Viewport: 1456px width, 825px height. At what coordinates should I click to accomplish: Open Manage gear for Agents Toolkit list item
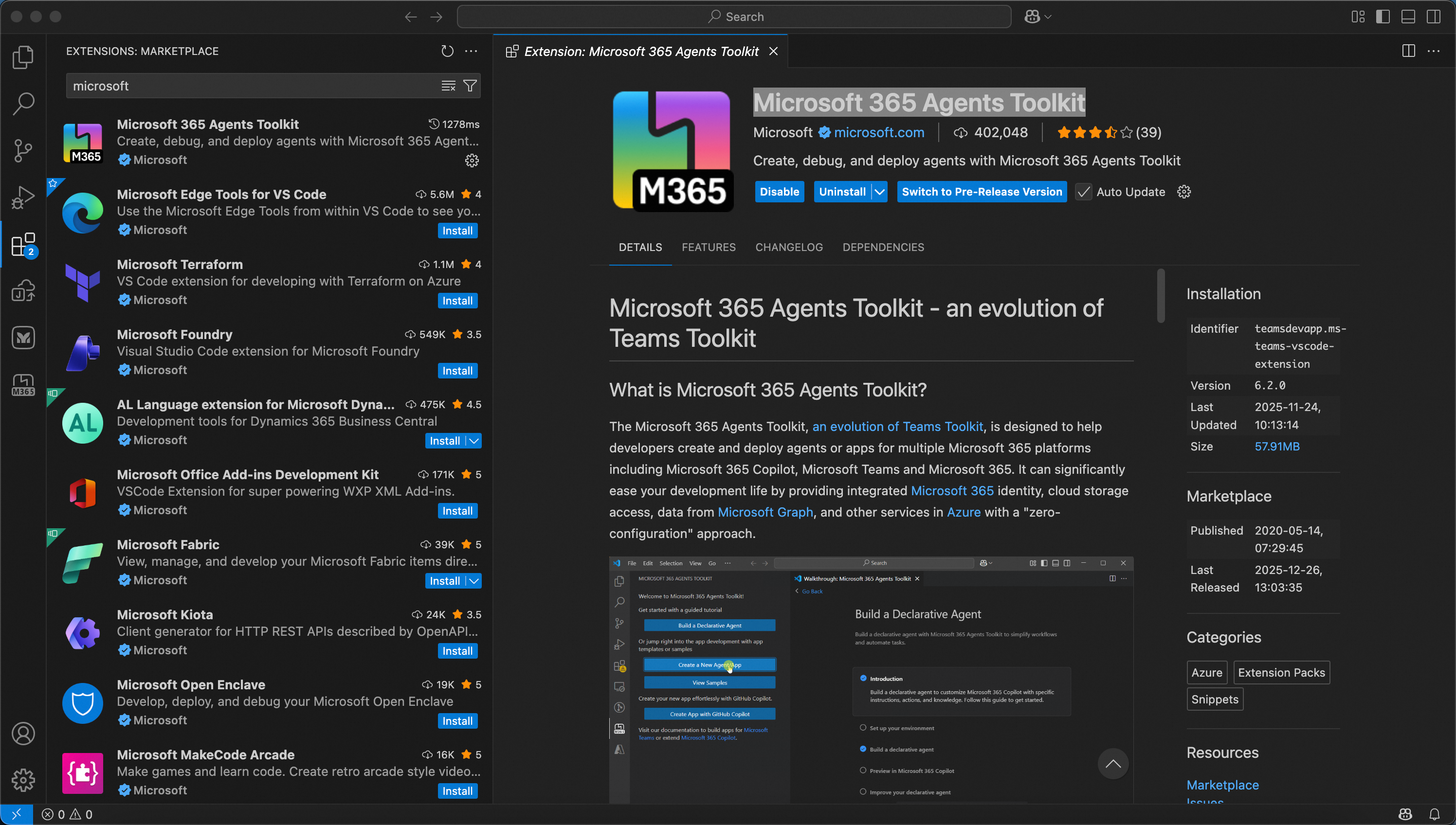pos(472,161)
